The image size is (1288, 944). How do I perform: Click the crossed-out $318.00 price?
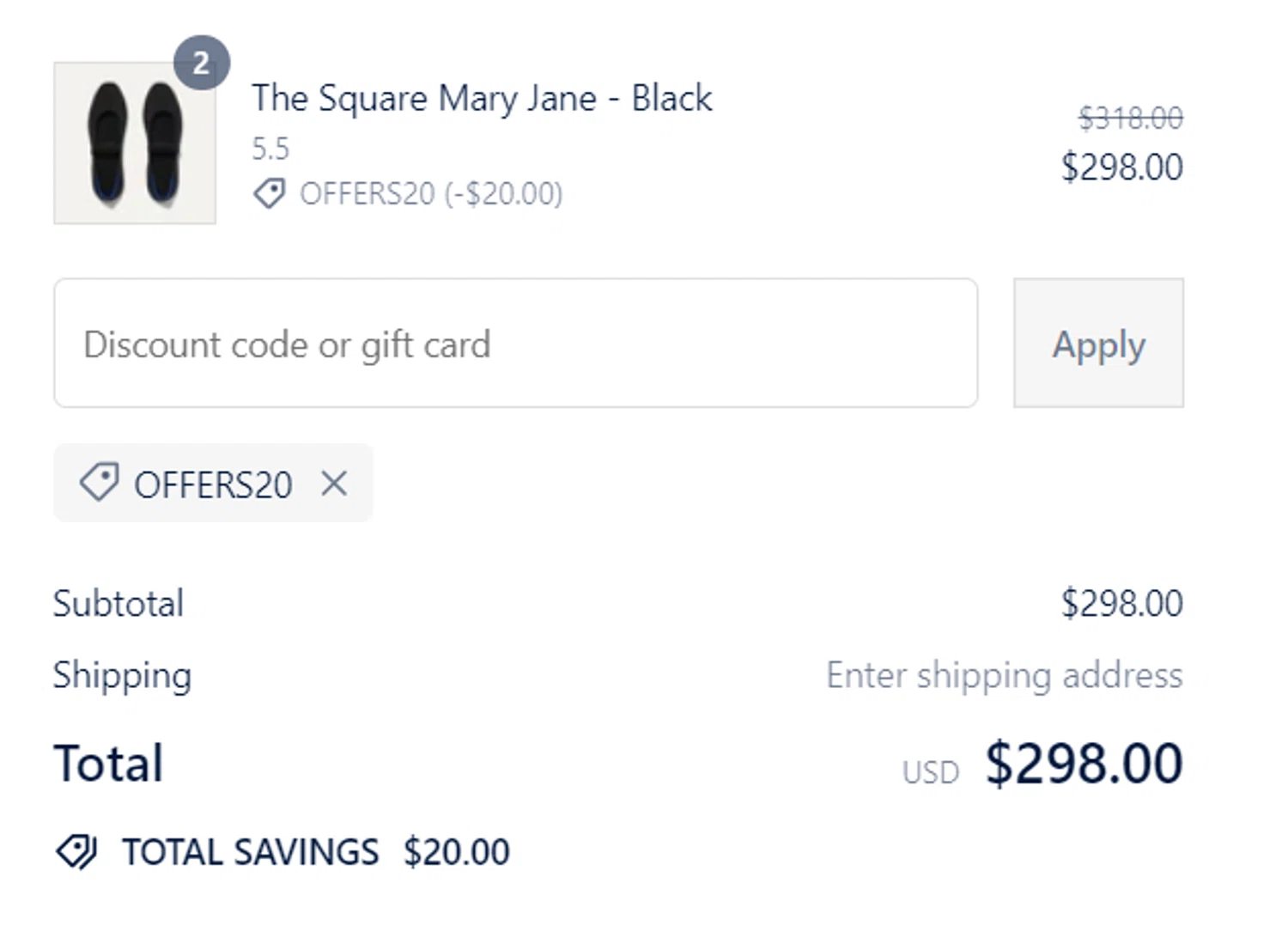click(x=1131, y=118)
